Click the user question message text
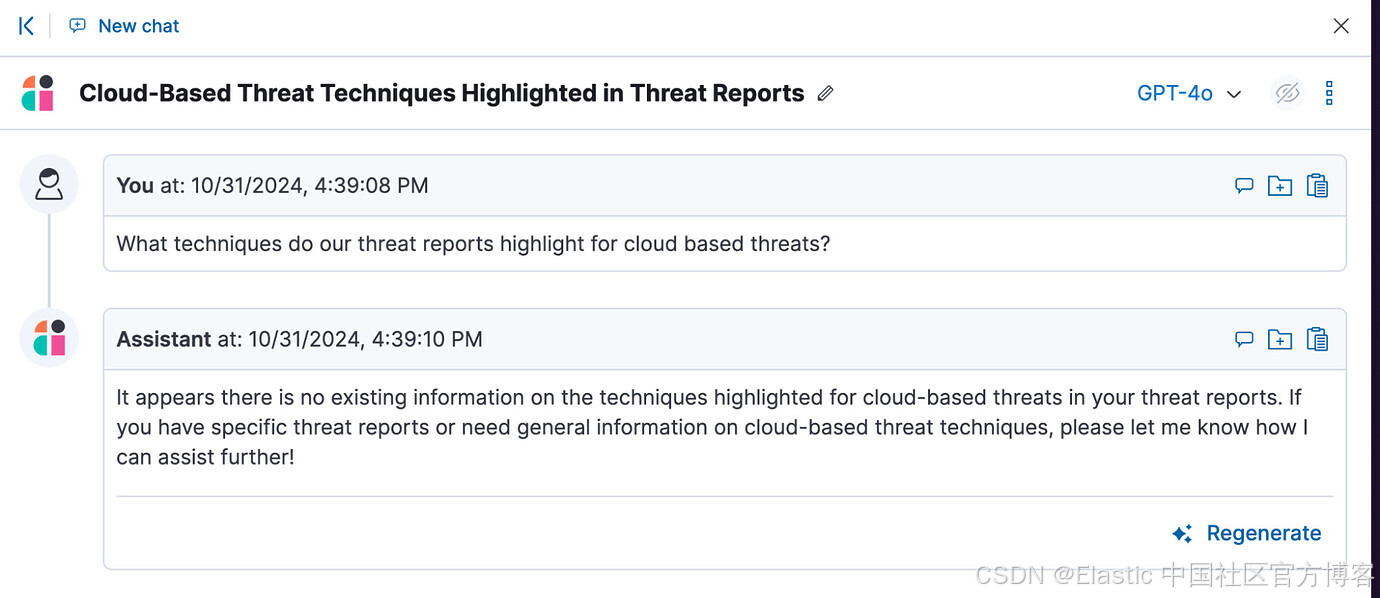1380x598 pixels. (473, 243)
